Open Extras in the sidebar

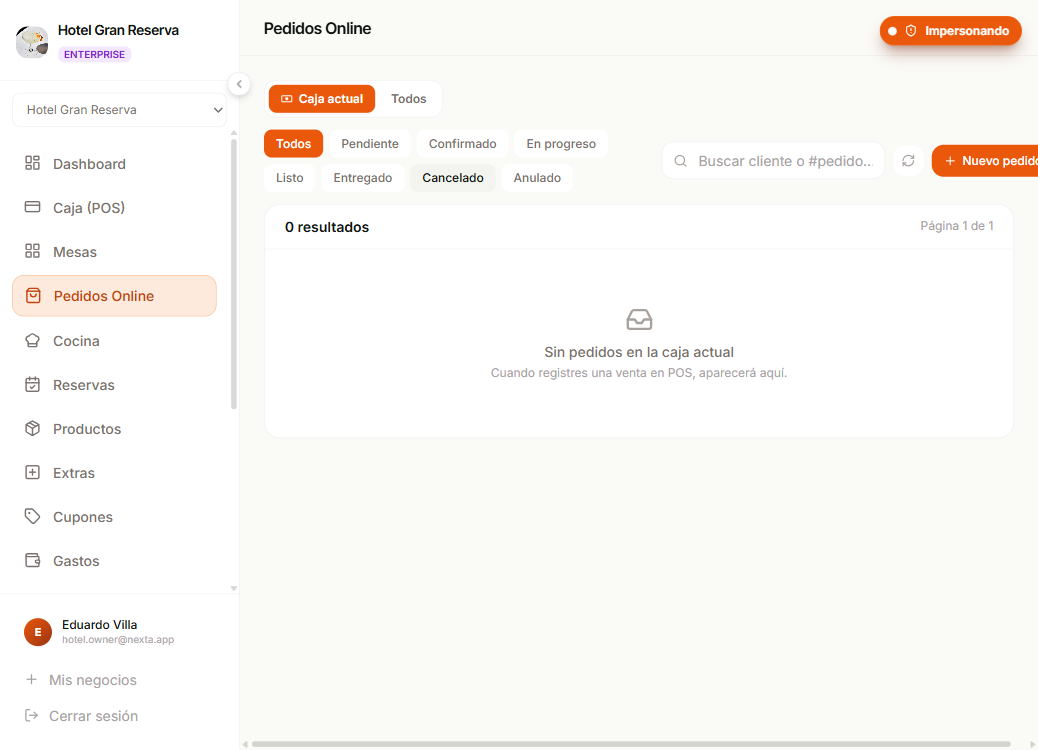(x=115, y=473)
